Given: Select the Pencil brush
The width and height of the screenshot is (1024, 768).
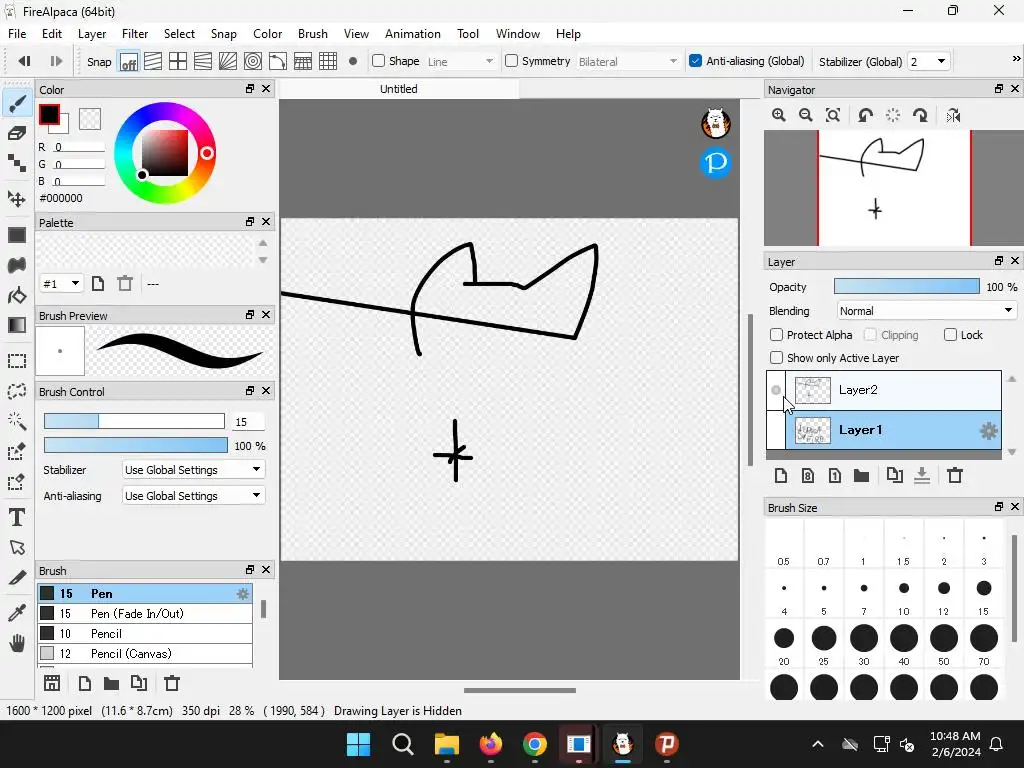Looking at the screenshot, I should (x=145, y=633).
